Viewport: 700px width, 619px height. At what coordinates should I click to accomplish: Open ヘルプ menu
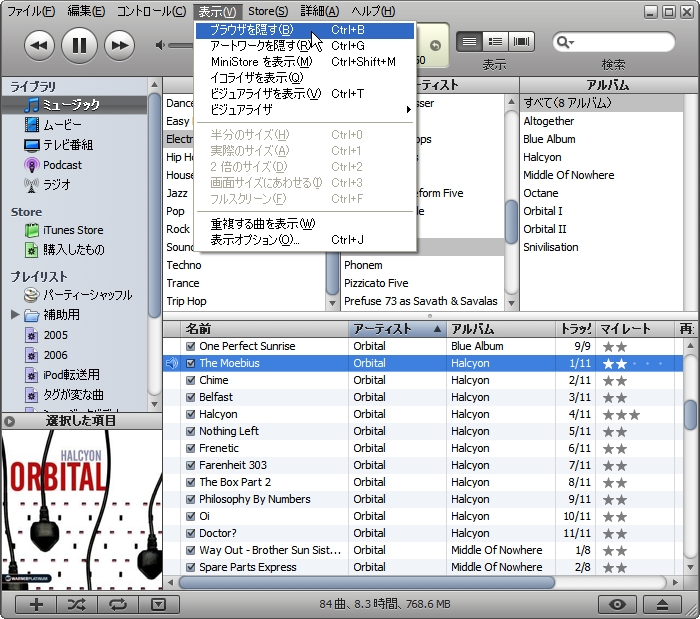373,11
